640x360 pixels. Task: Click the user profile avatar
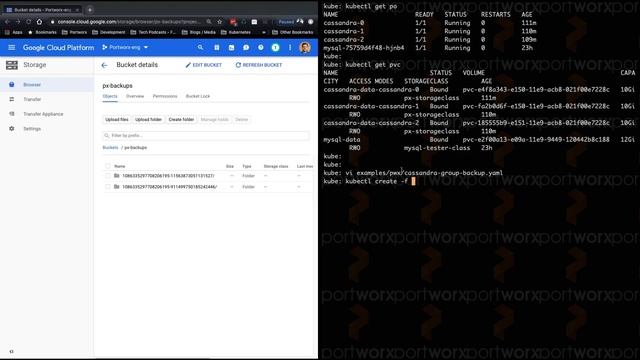click(305, 47)
